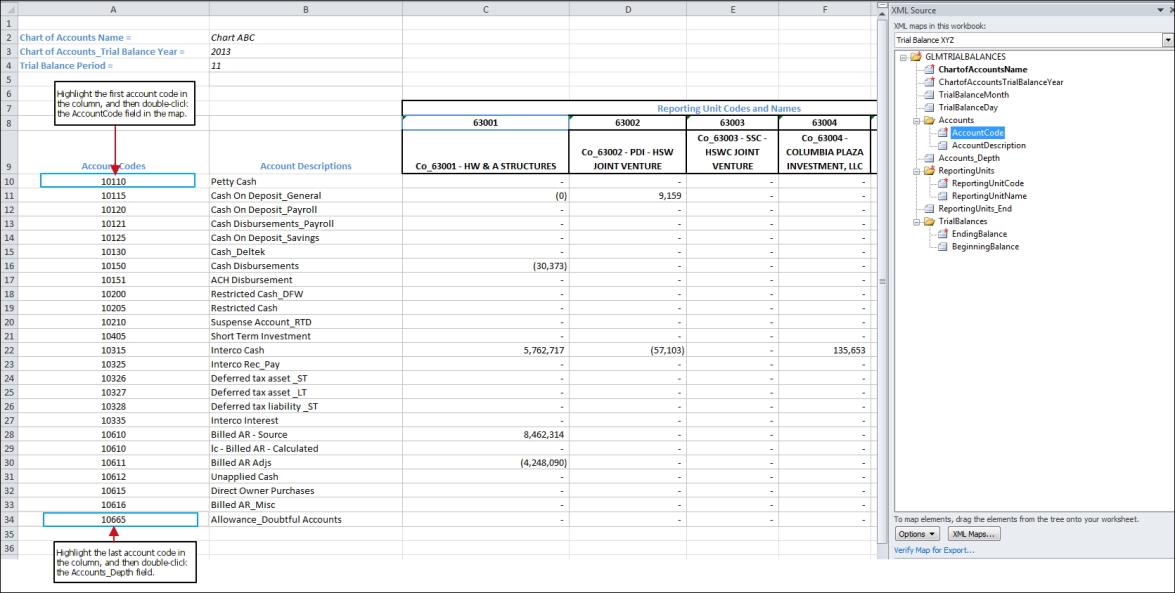Image resolution: width=1175 pixels, height=593 pixels.
Task: Click the Accounts folder icon
Action: point(929,120)
